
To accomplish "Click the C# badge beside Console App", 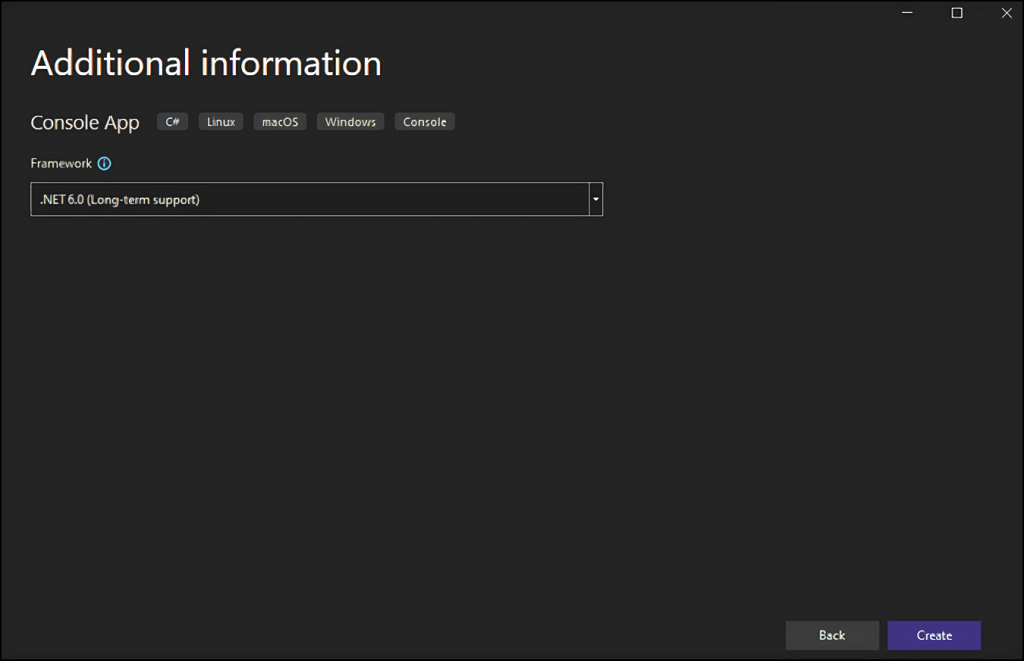I will point(171,121).
